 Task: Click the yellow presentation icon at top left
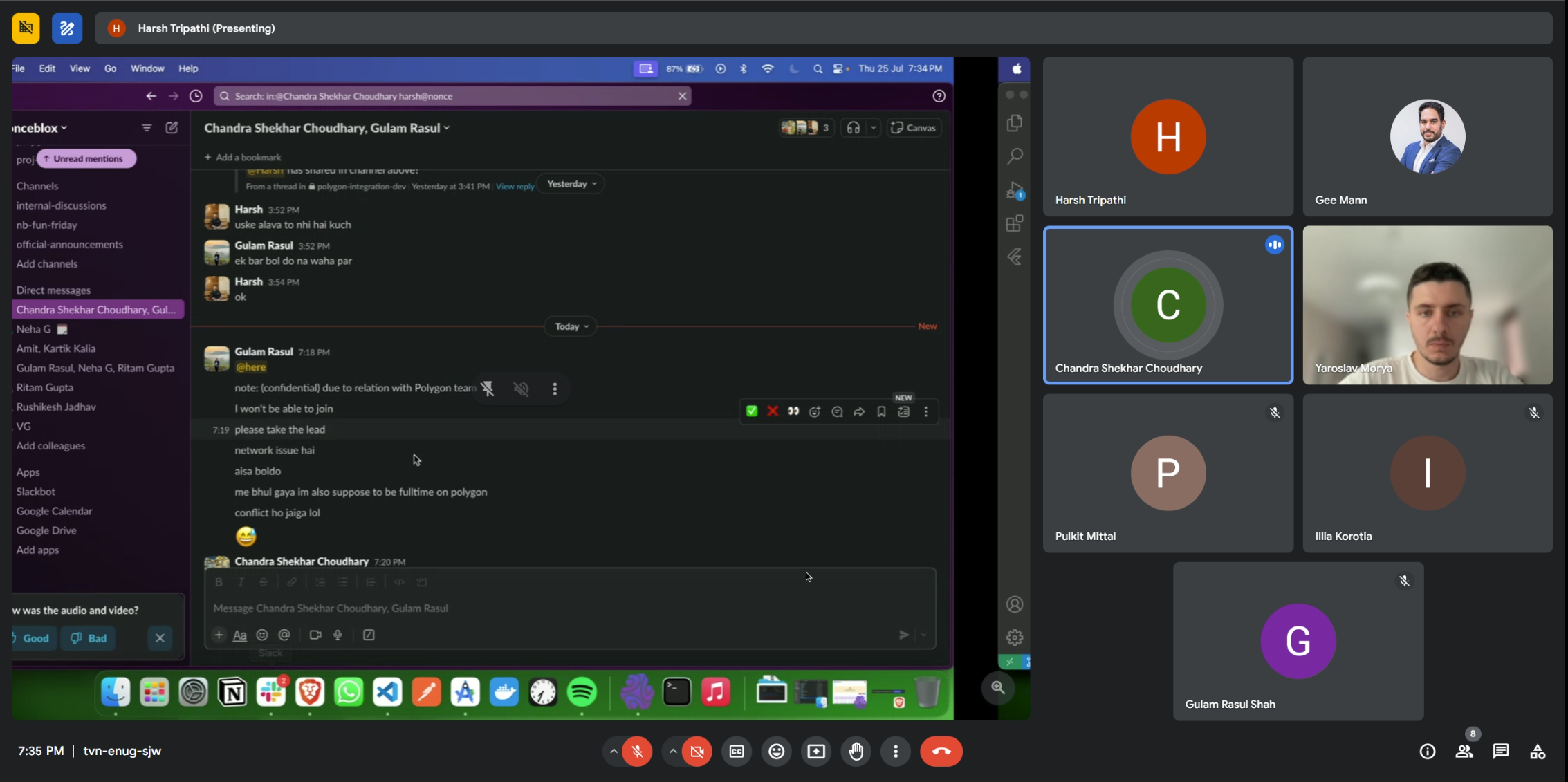pos(26,28)
